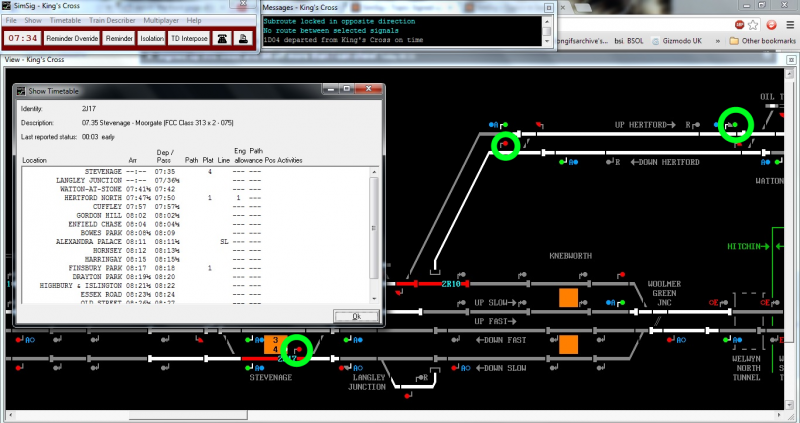Click the Isolation button

(152, 38)
